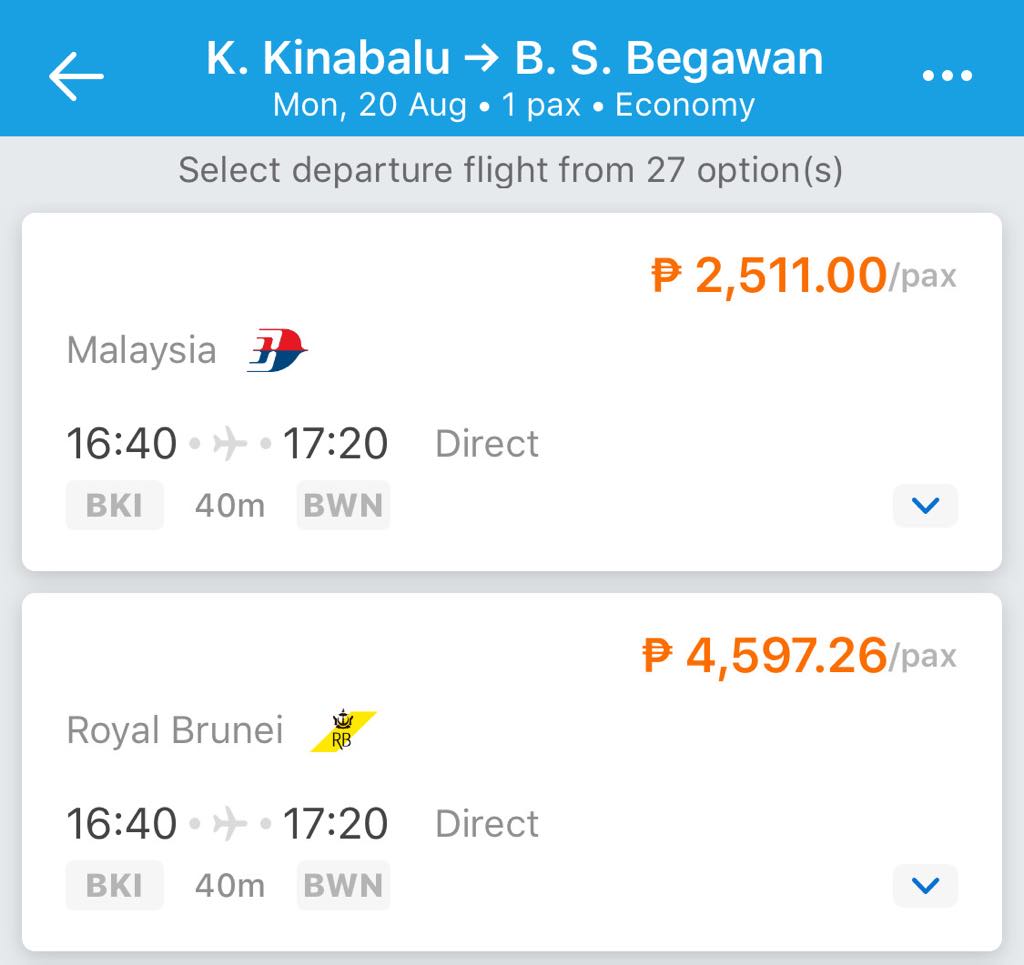Click the BKI tag on Royal Brunei flight
Viewport: 1024px width, 965px height.
click(114, 886)
